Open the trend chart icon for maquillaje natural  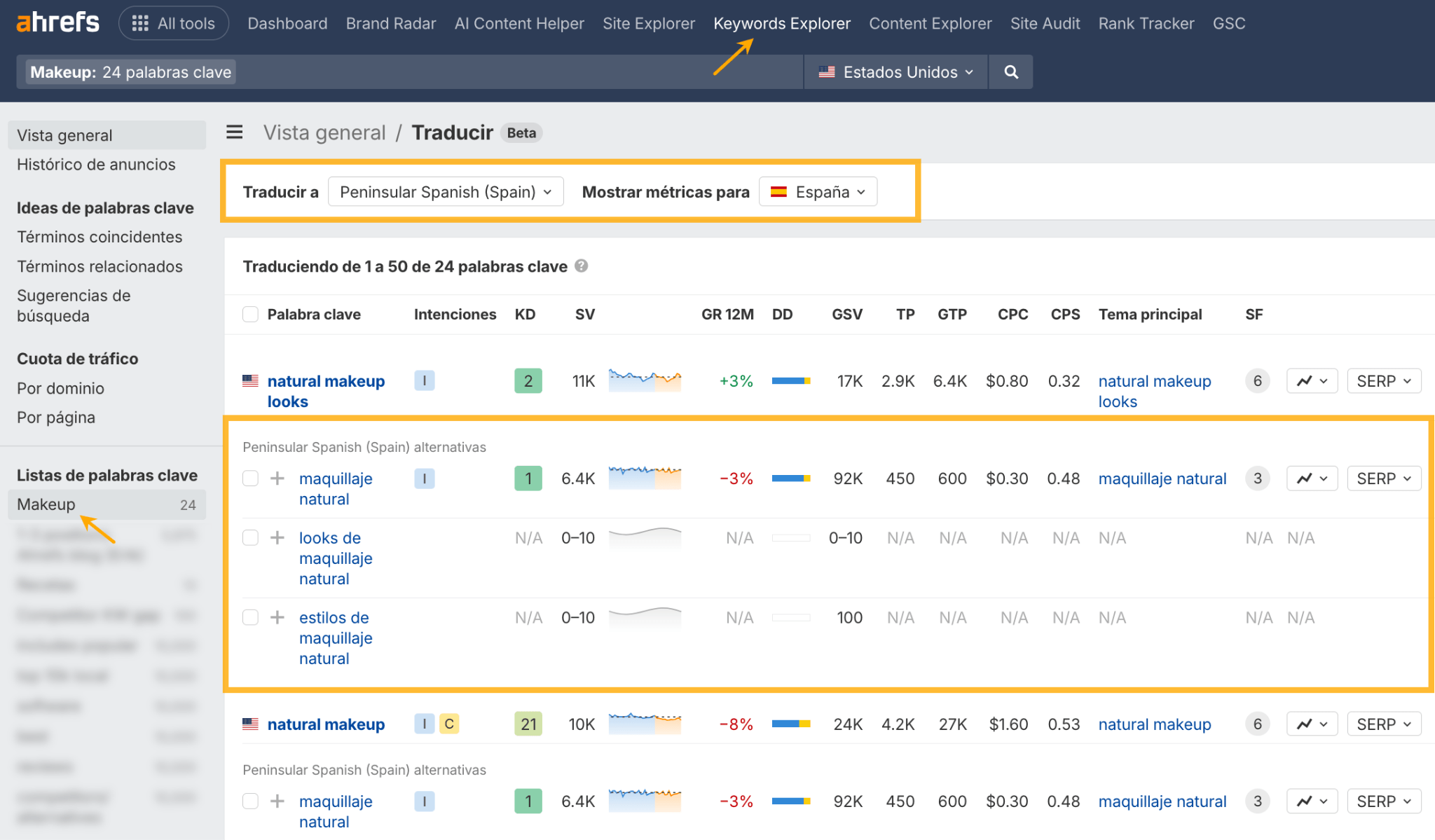coord(1311,478)
